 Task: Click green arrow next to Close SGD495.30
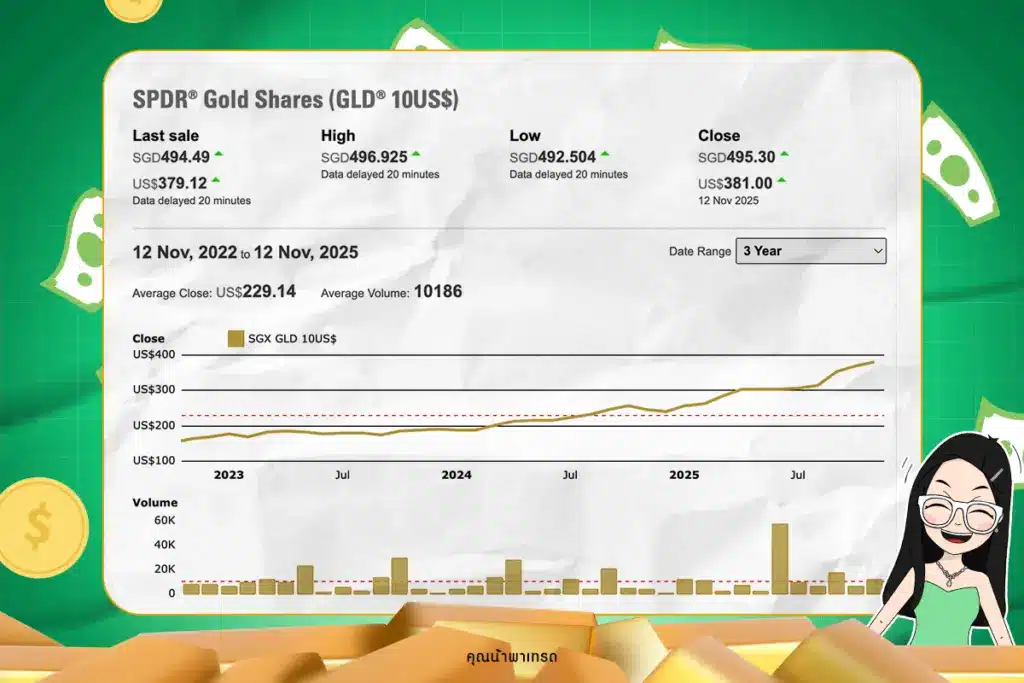(784, 154)
